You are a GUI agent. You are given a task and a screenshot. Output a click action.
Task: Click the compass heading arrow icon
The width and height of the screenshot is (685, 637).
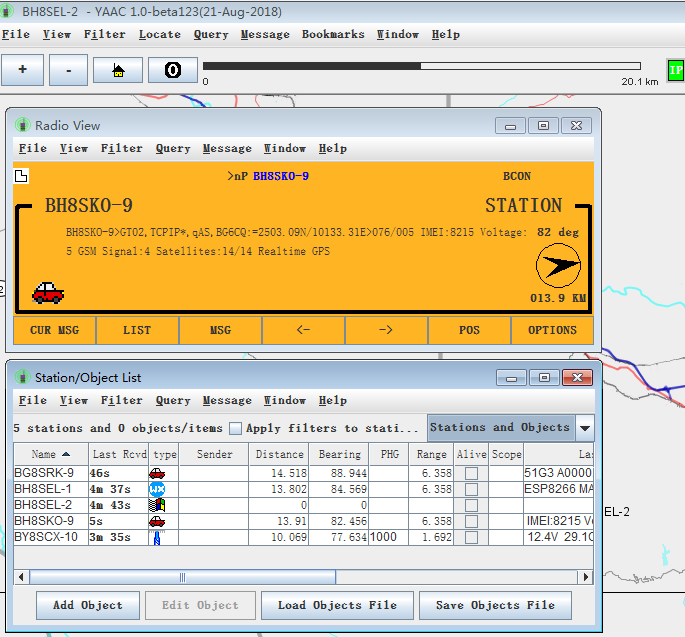click(x=558, y=266)
